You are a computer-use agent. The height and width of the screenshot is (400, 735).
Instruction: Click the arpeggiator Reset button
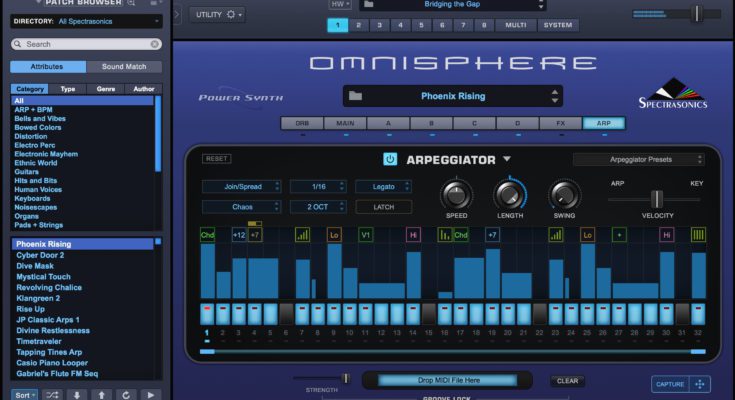[x=216, y=159]
